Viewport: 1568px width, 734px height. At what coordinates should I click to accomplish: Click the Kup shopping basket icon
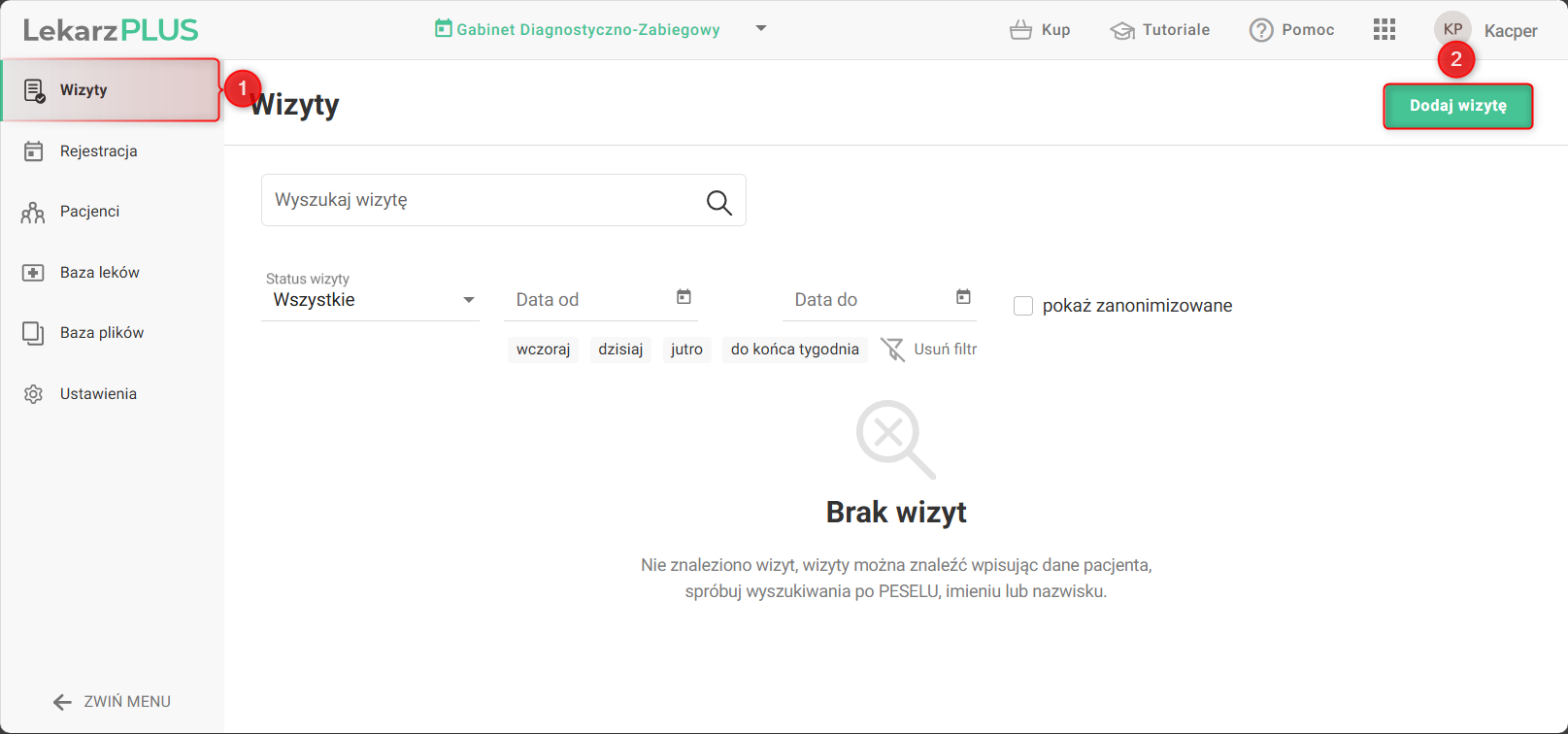tap(1020, 30)
